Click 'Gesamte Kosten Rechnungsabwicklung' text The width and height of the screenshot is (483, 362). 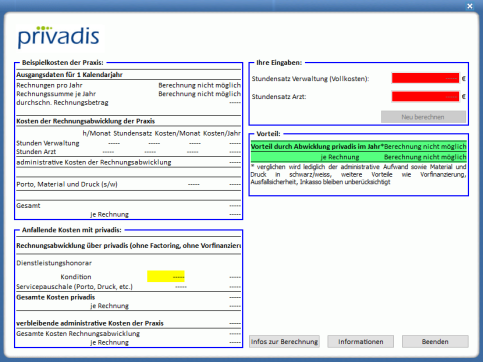pyautogui.click(x=78, y=334)
